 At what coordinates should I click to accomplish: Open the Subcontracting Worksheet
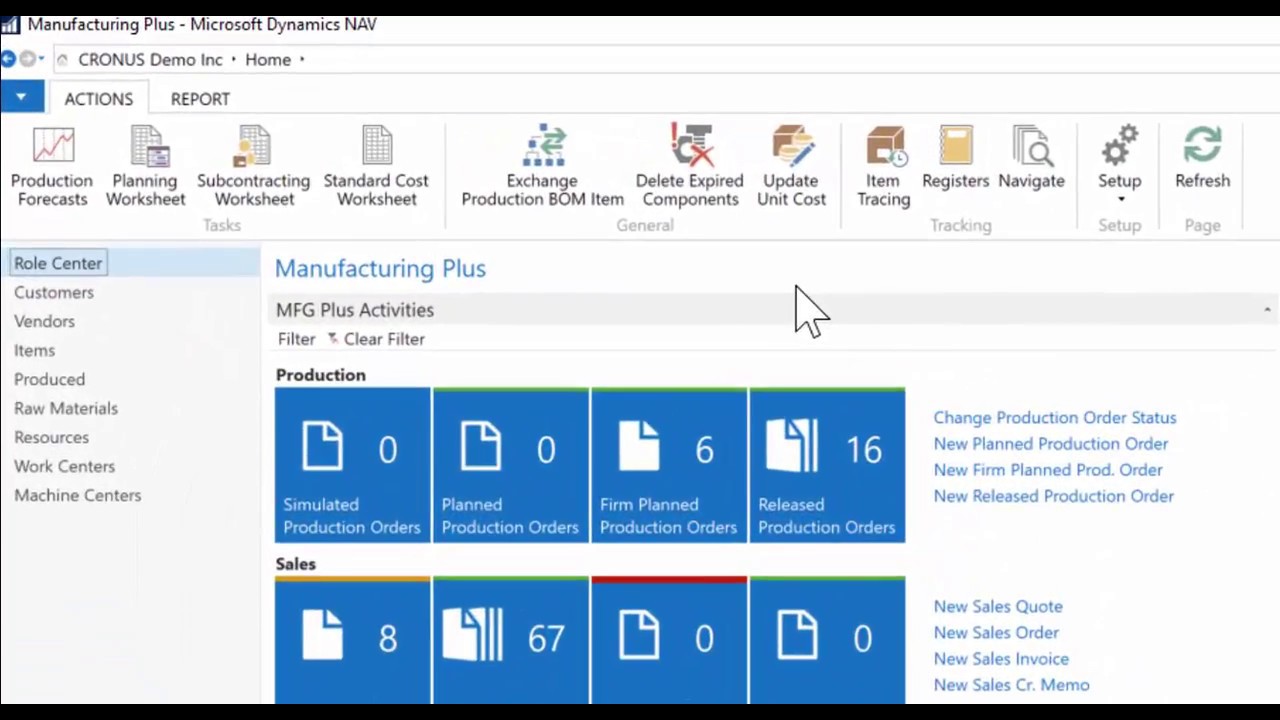[x=253, y=166]
